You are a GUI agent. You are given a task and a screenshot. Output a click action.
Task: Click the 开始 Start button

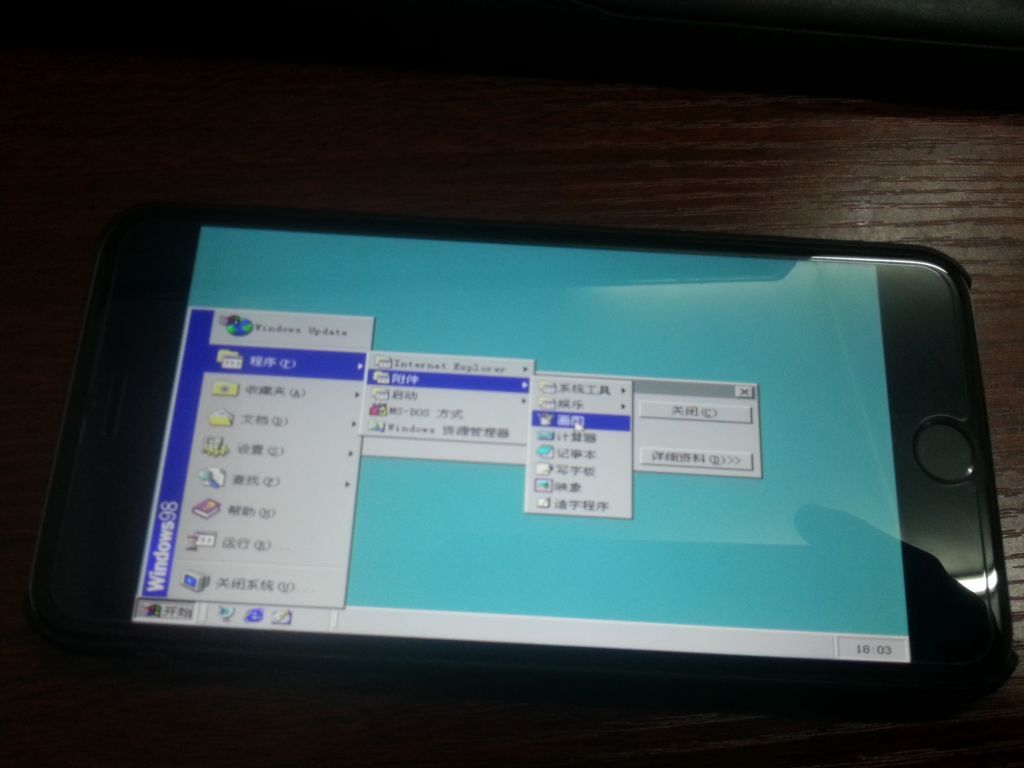[168, 611]
